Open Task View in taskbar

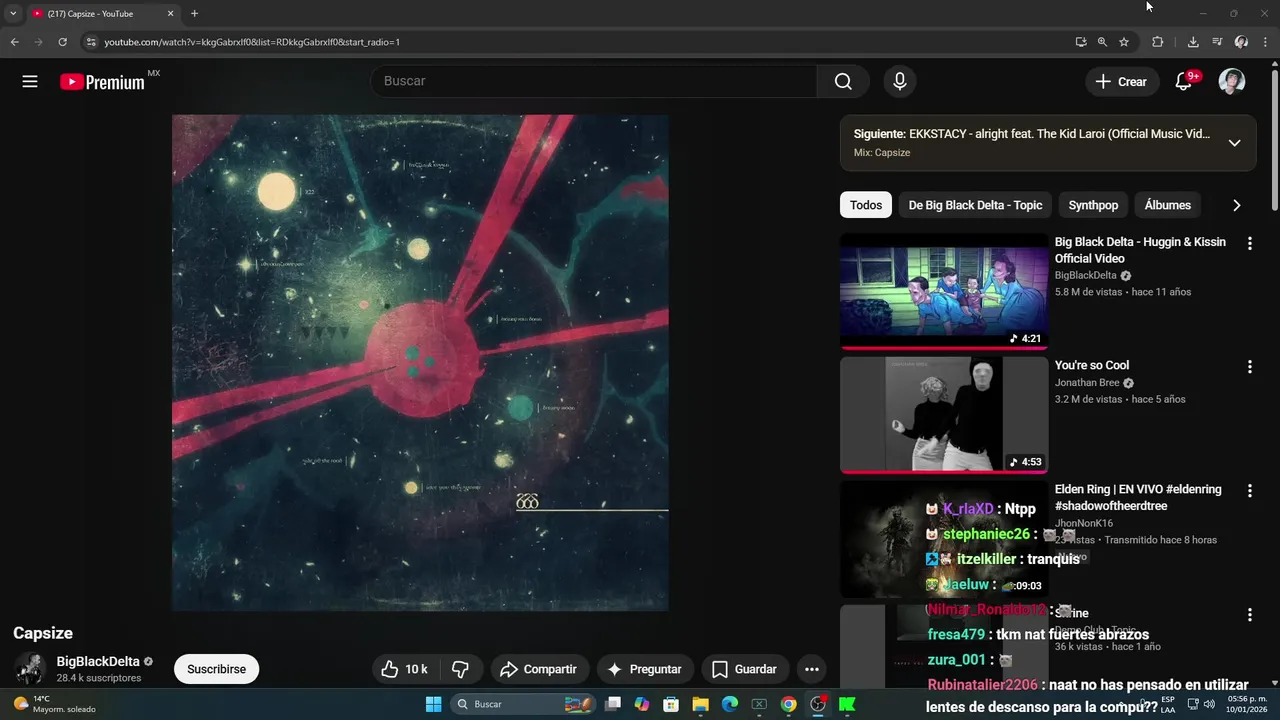[x=613, y=704]
